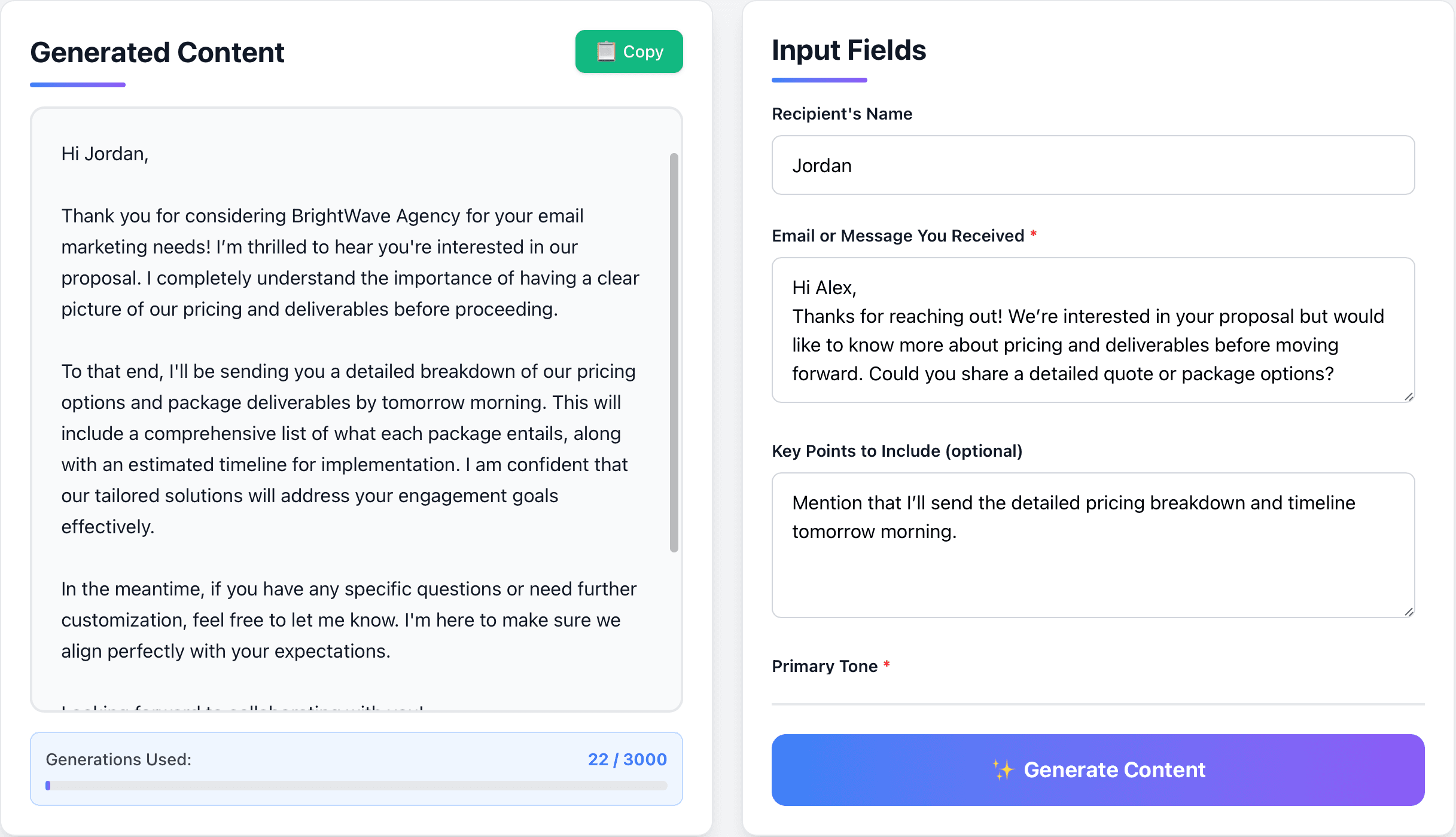The height and width of the screenshot is (837, 1456).
Task: Click the Recipient's Name label
Action: click(842, 114)
